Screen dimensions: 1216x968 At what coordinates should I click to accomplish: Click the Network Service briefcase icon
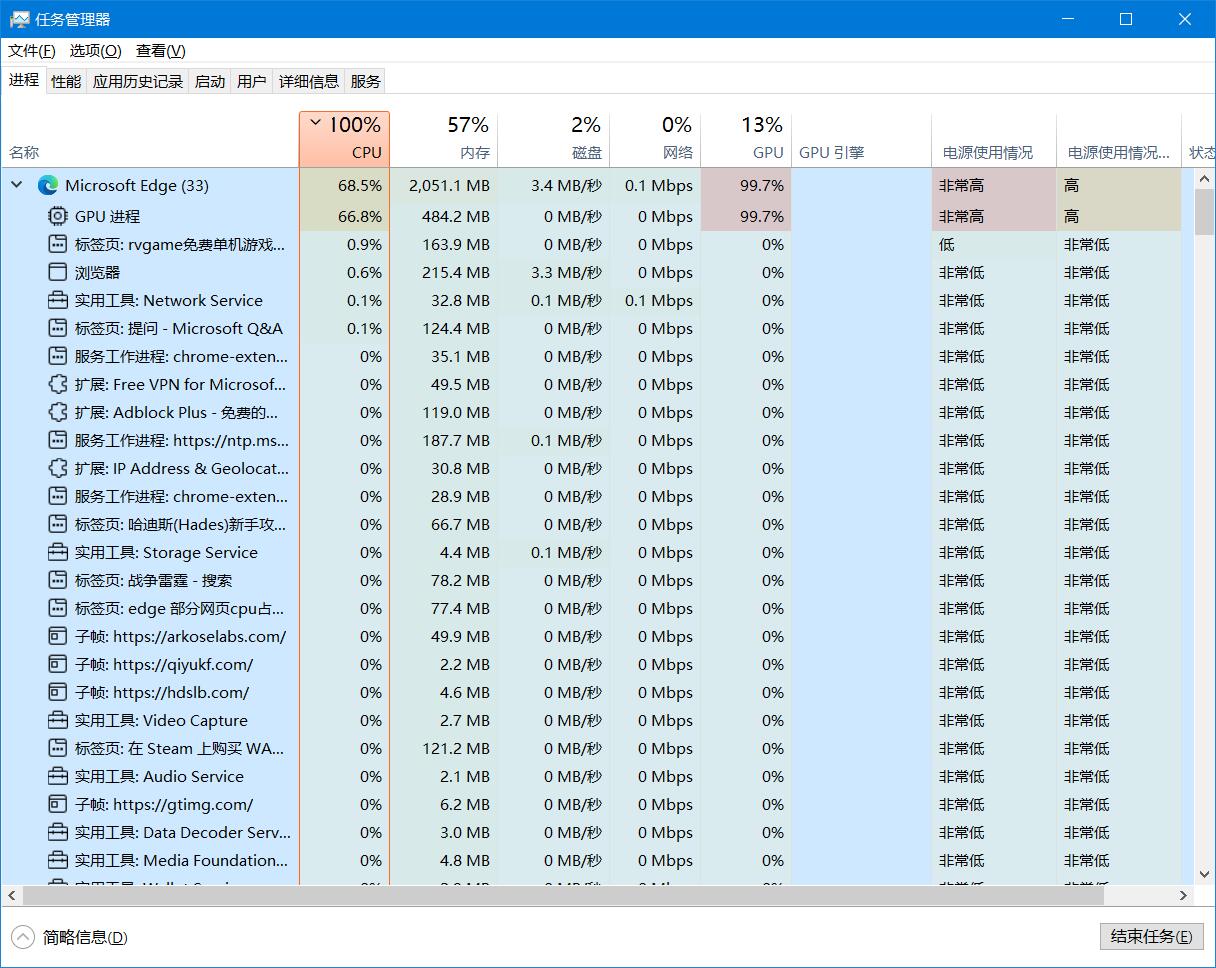(58, 300)
